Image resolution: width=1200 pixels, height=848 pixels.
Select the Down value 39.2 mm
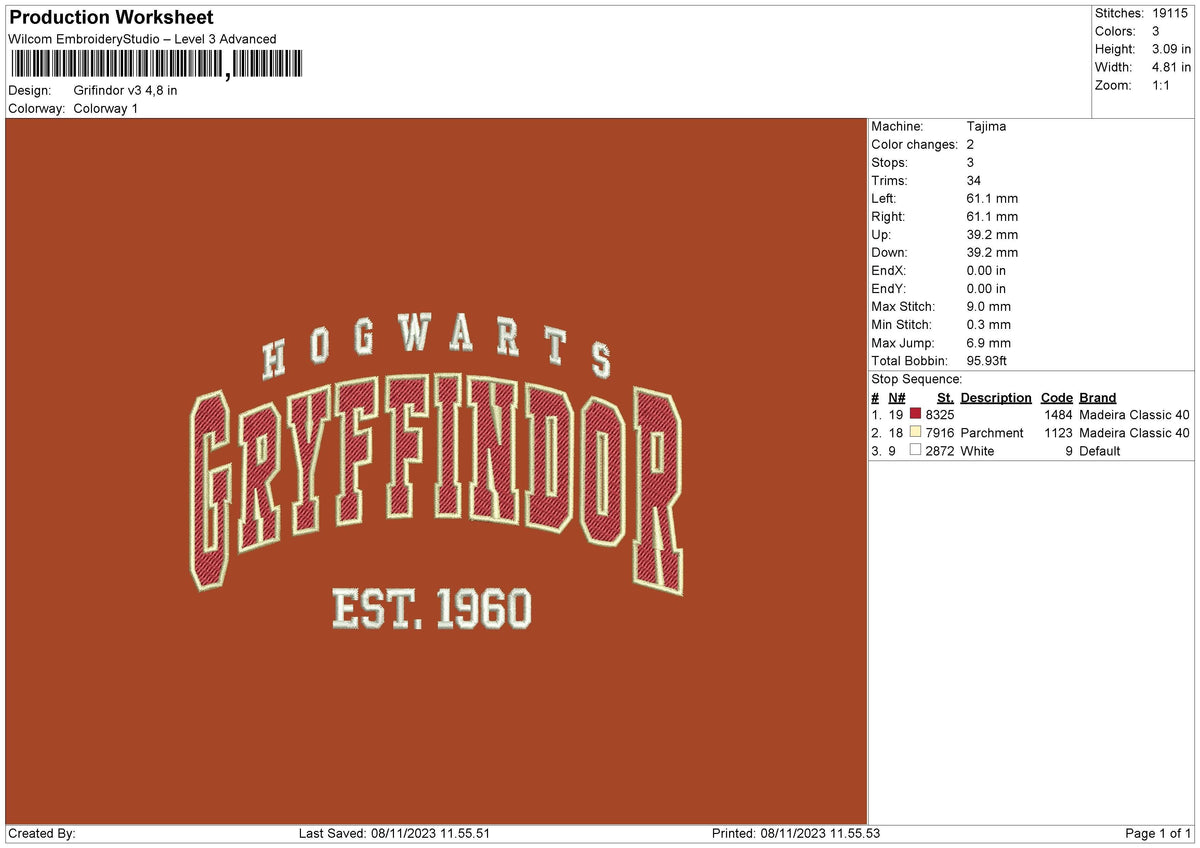point(993,252)
